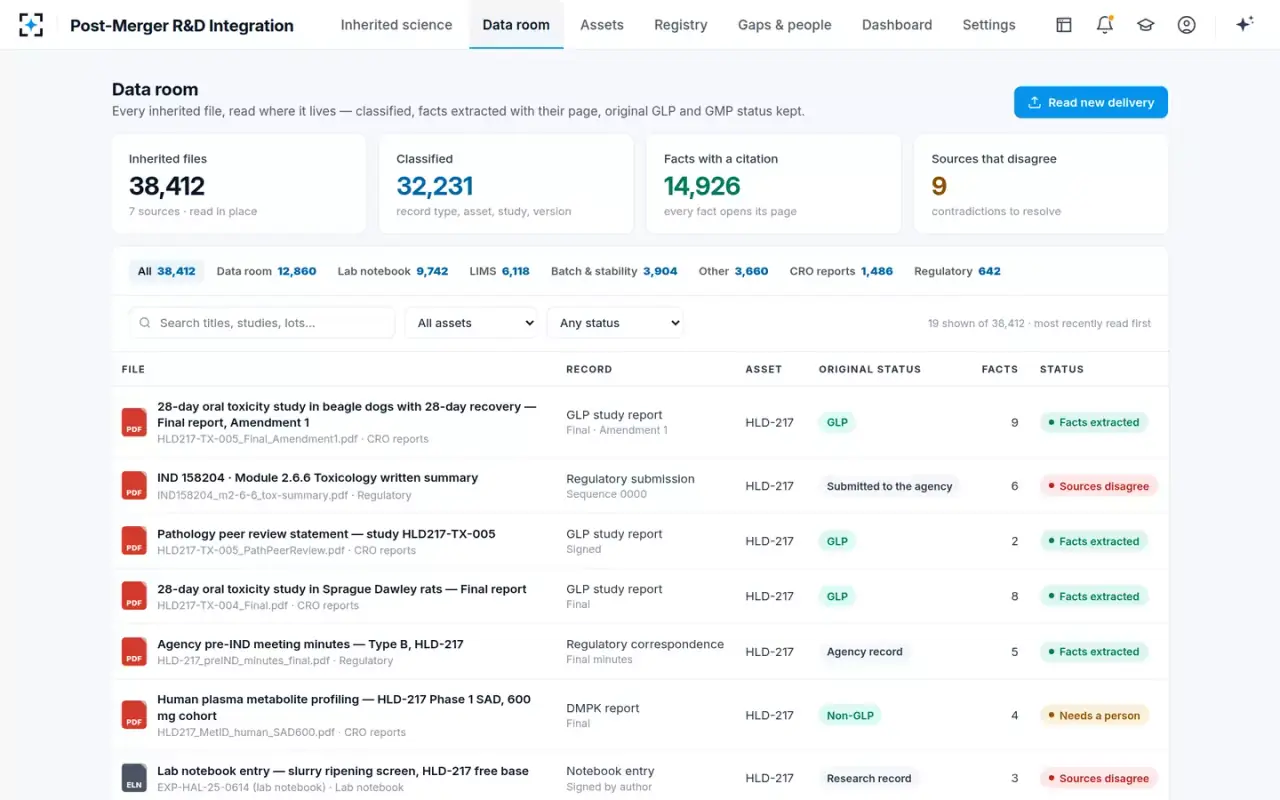Click the app logo icon

click(x=31, y=25)
